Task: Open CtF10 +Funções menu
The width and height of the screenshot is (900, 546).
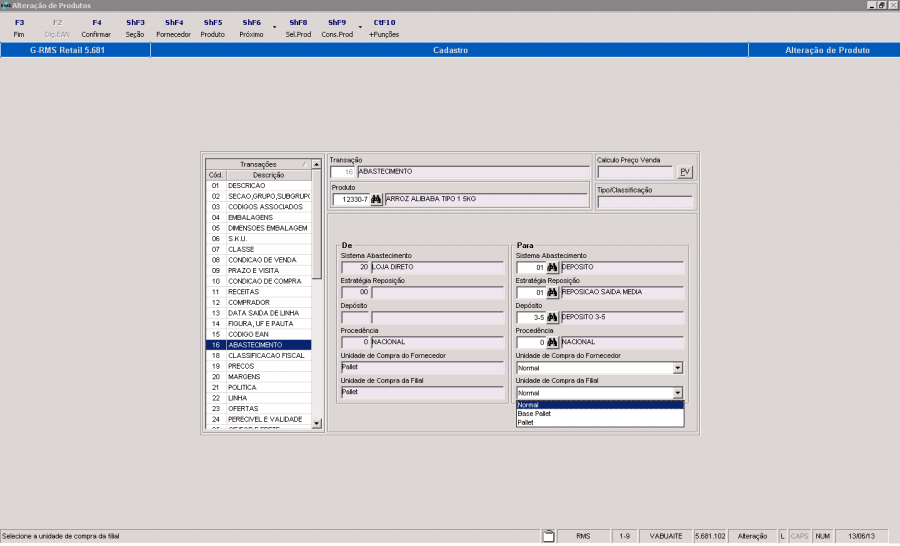Action: [x=383, y=27]
